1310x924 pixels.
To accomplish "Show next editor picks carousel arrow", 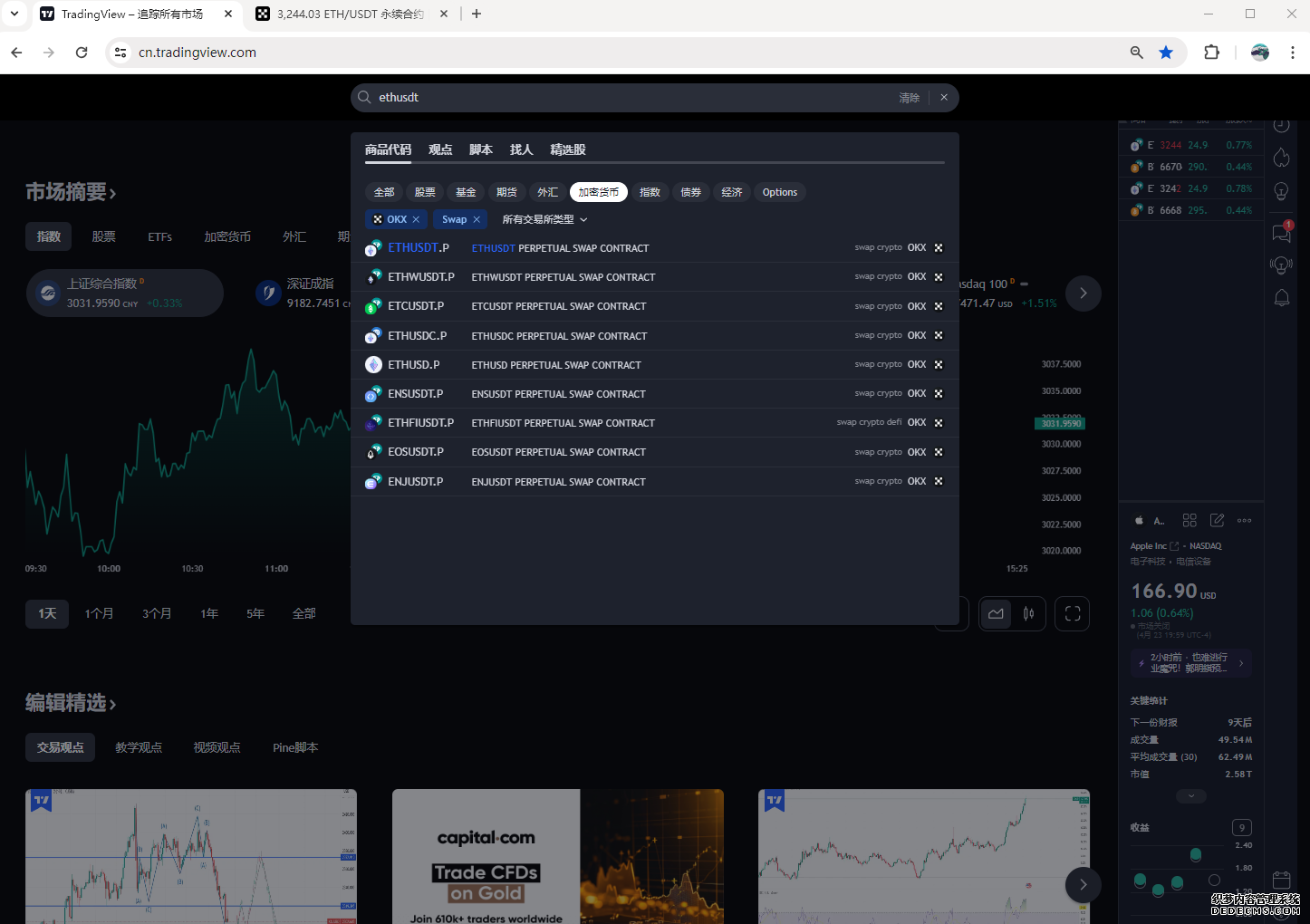I will 1083,884.
